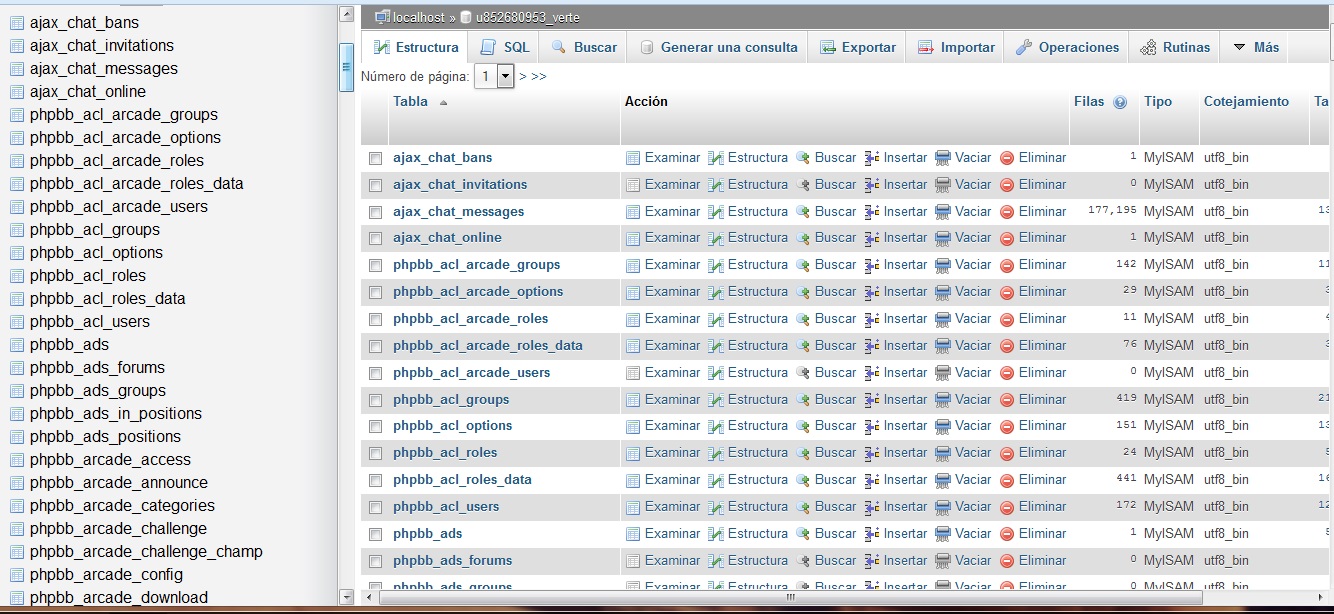Image resolution: width=1334 pixels, height=614 pixels.
Task: Open the Exportar tab
Action: (857, 47)
